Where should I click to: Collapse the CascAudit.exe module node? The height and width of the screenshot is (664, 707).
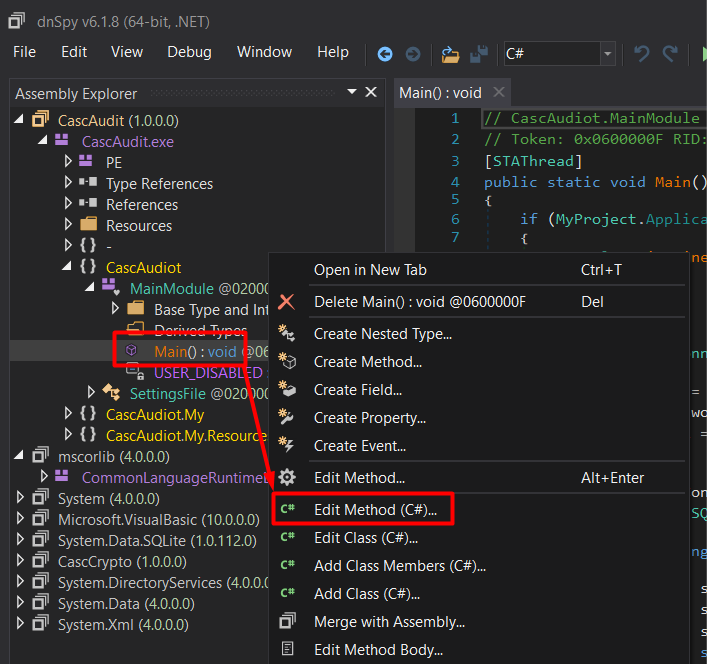click(44, 141)
